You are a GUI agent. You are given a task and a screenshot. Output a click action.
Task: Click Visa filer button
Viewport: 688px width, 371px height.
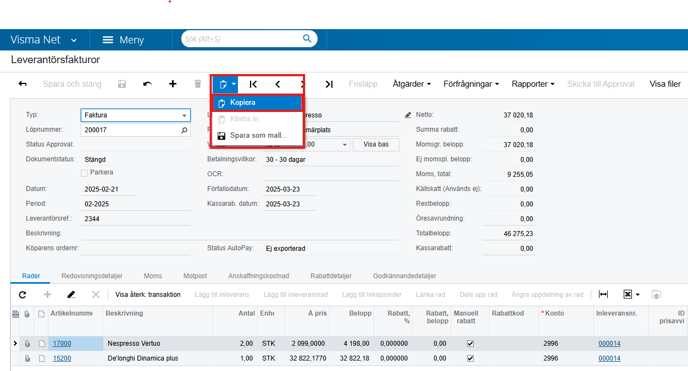(665, 84)
